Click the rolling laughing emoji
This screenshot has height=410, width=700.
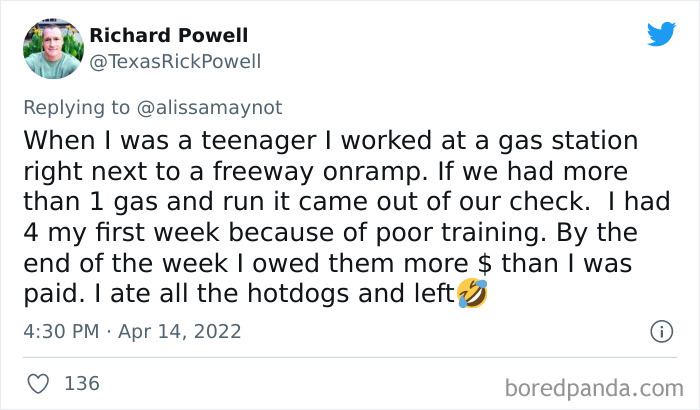(x=473, y=293)
